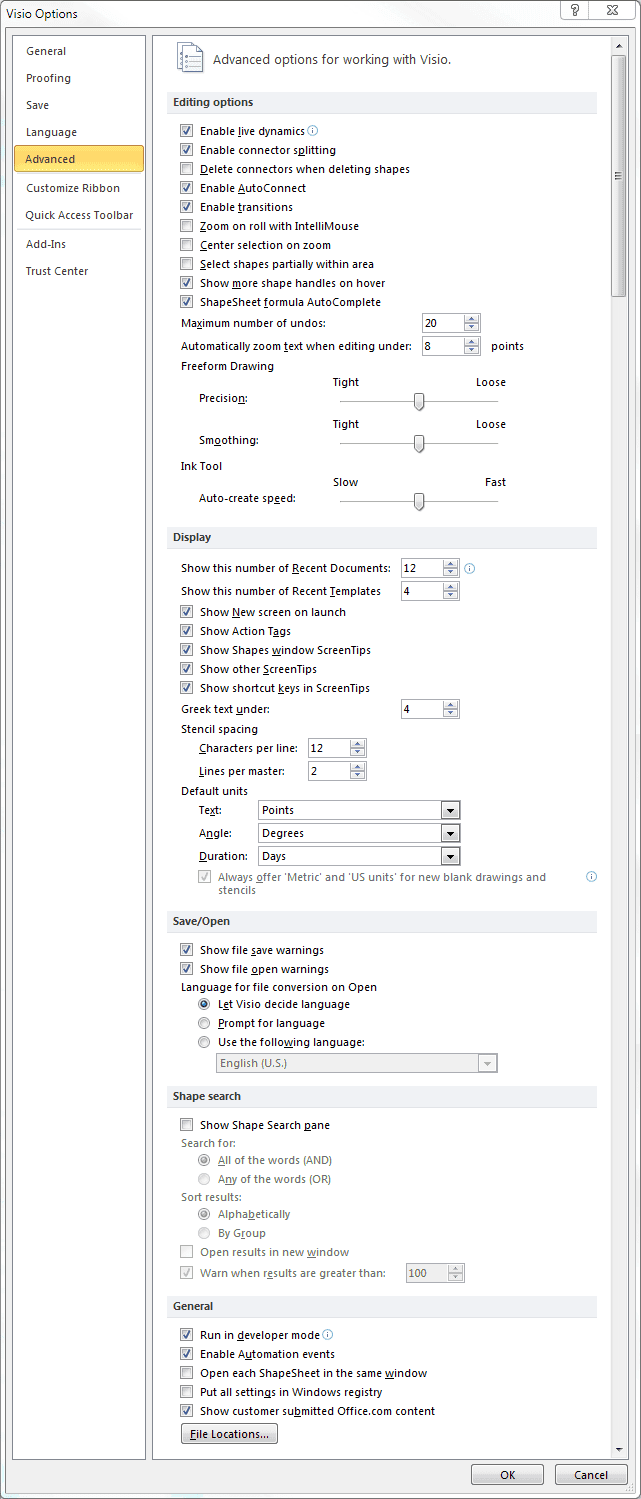The image size is (641, 1499).
Task: Check Show Shape Search pane
Action: tap(186, 1125)
